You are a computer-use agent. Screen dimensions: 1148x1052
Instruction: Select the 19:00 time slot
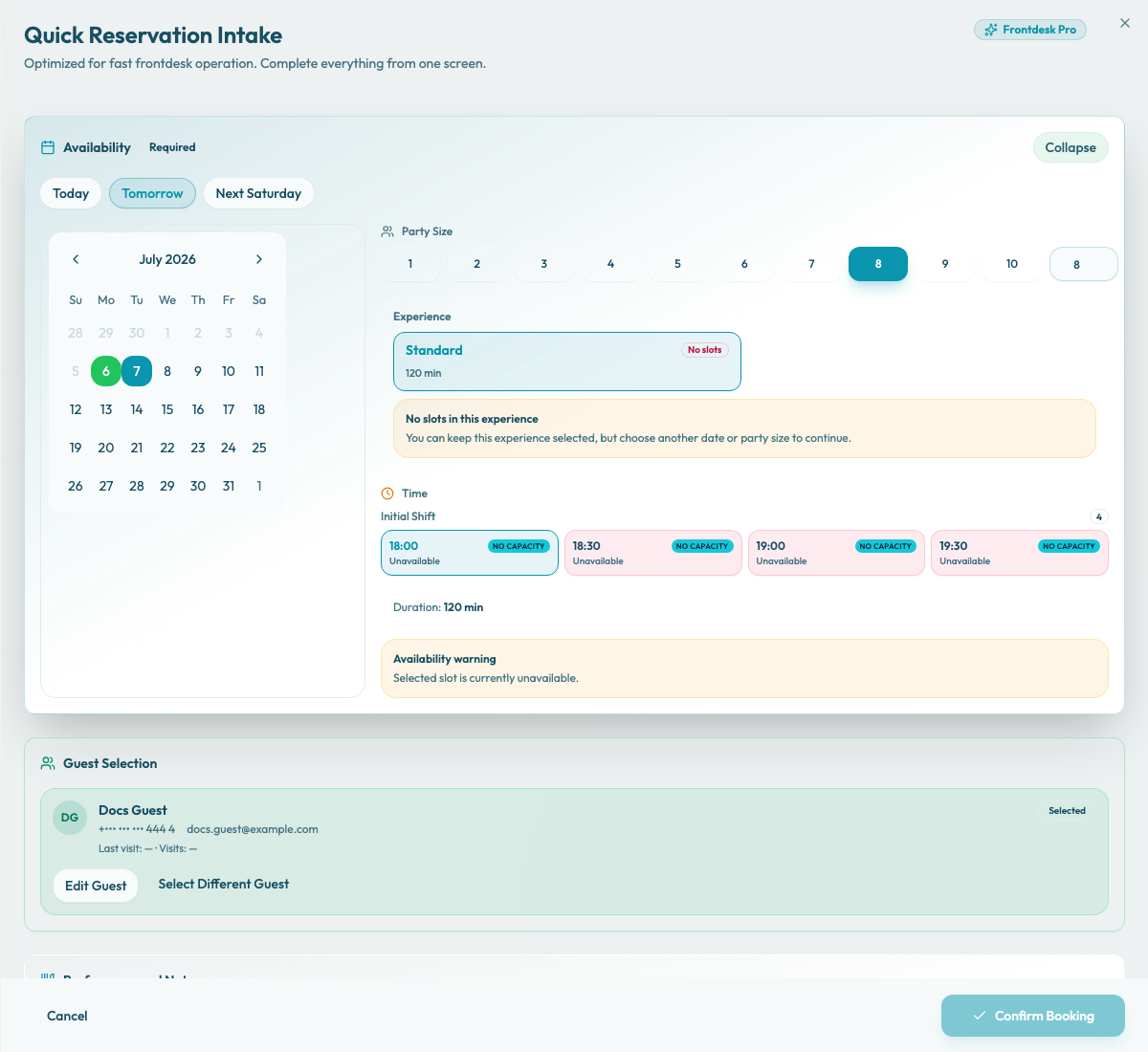(x=836, y=553)
